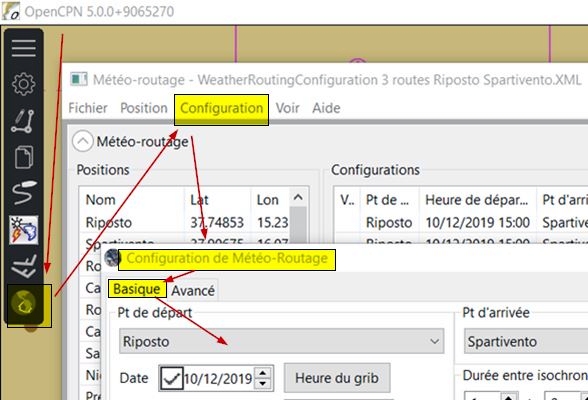Open the Pt de départ Riposto dropdown
This screenshot has width=588, height=400.
tap(282, 341)
